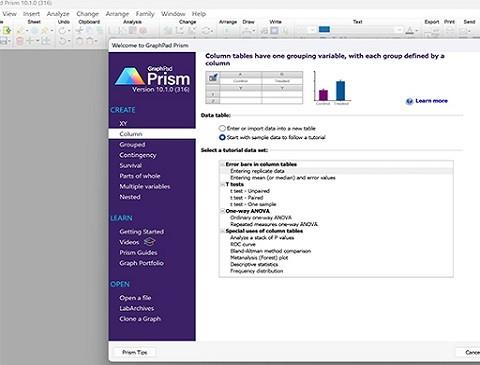Click the Send icon in toolbar
The width and height of the screenshot is (480, 365).
coord(463,31)
